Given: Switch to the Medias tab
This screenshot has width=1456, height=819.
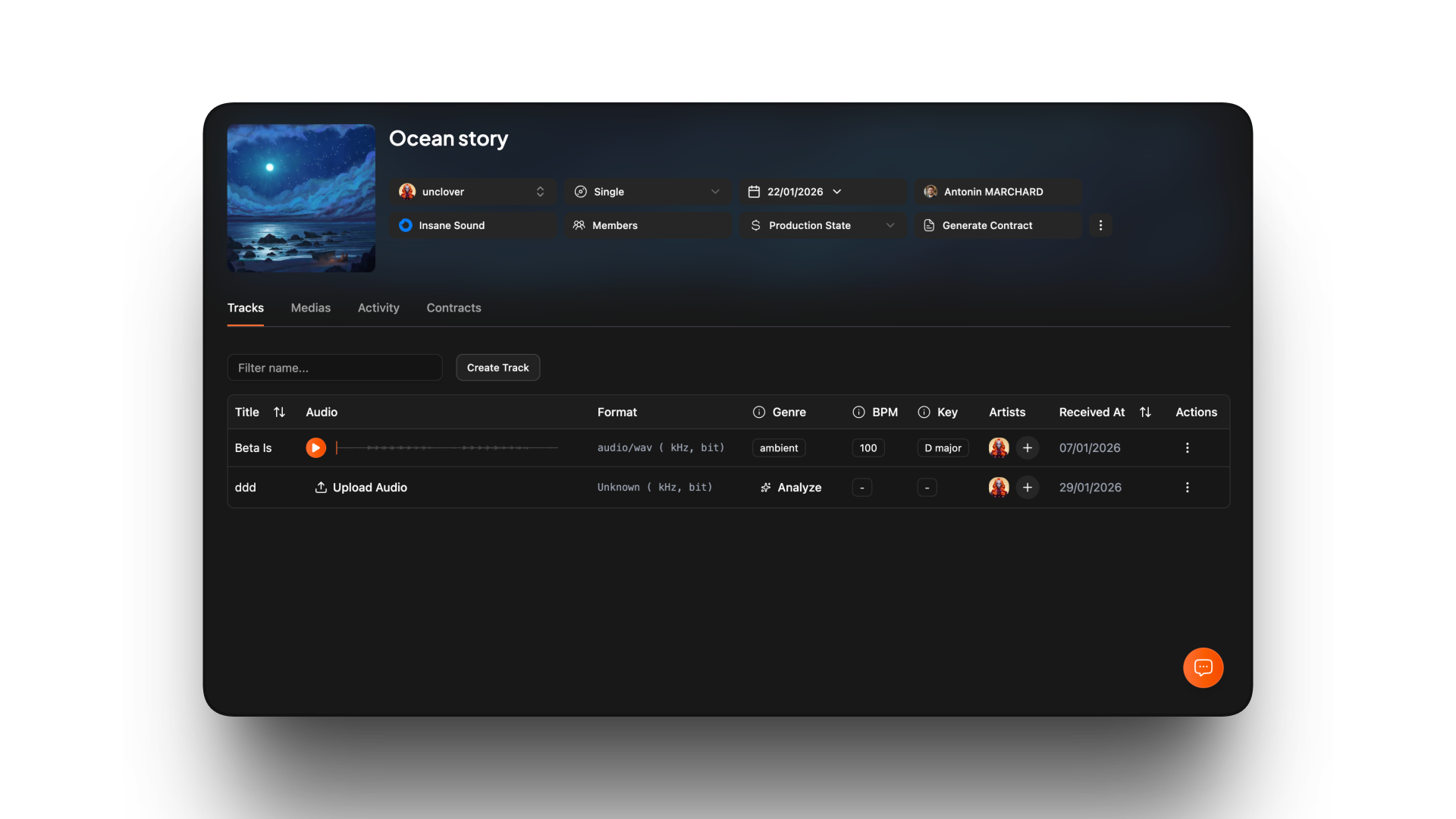Looking at the screenshot, I should coord(310,308).
